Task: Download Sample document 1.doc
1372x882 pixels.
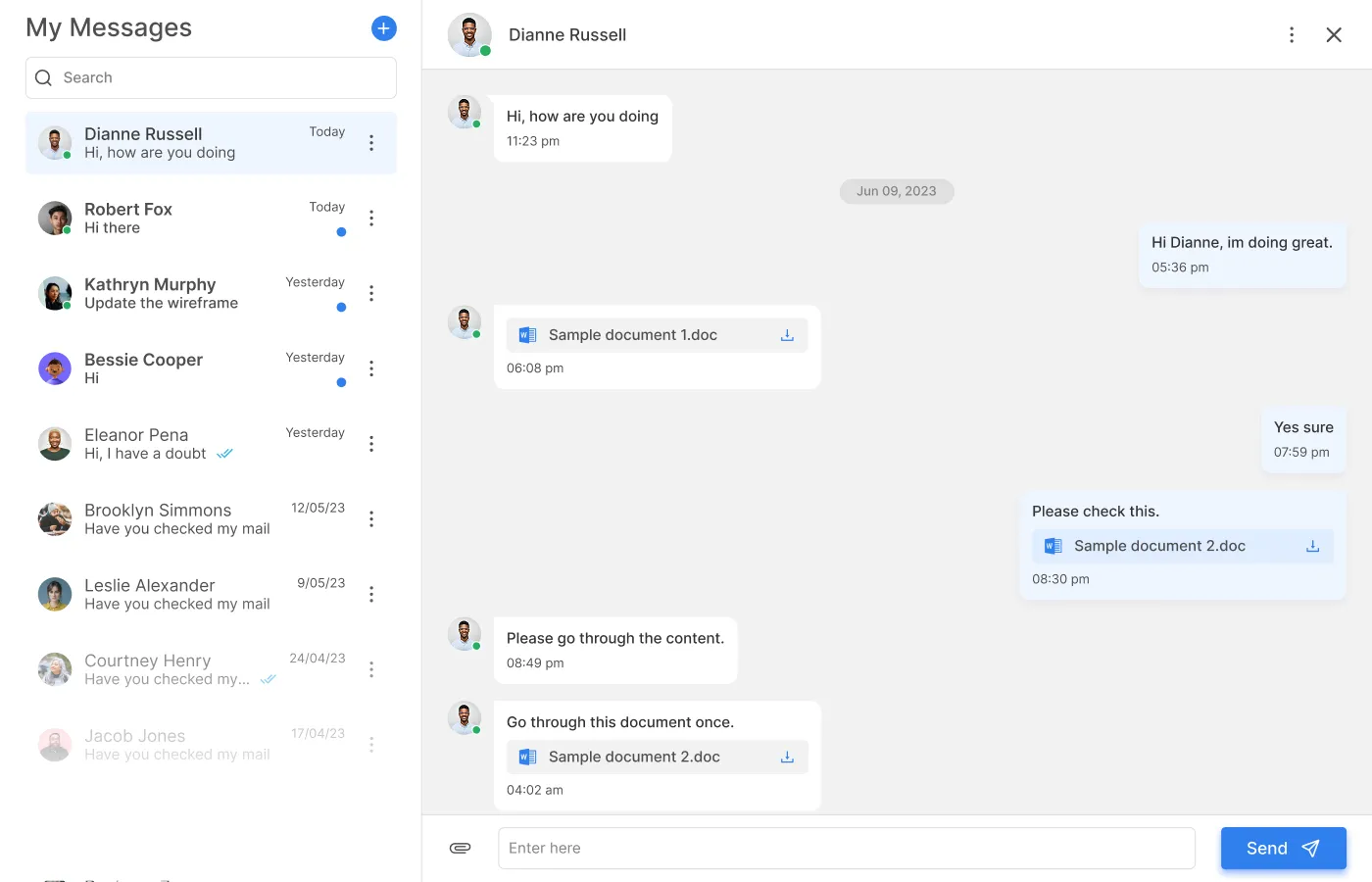Action: coord(787,335)
